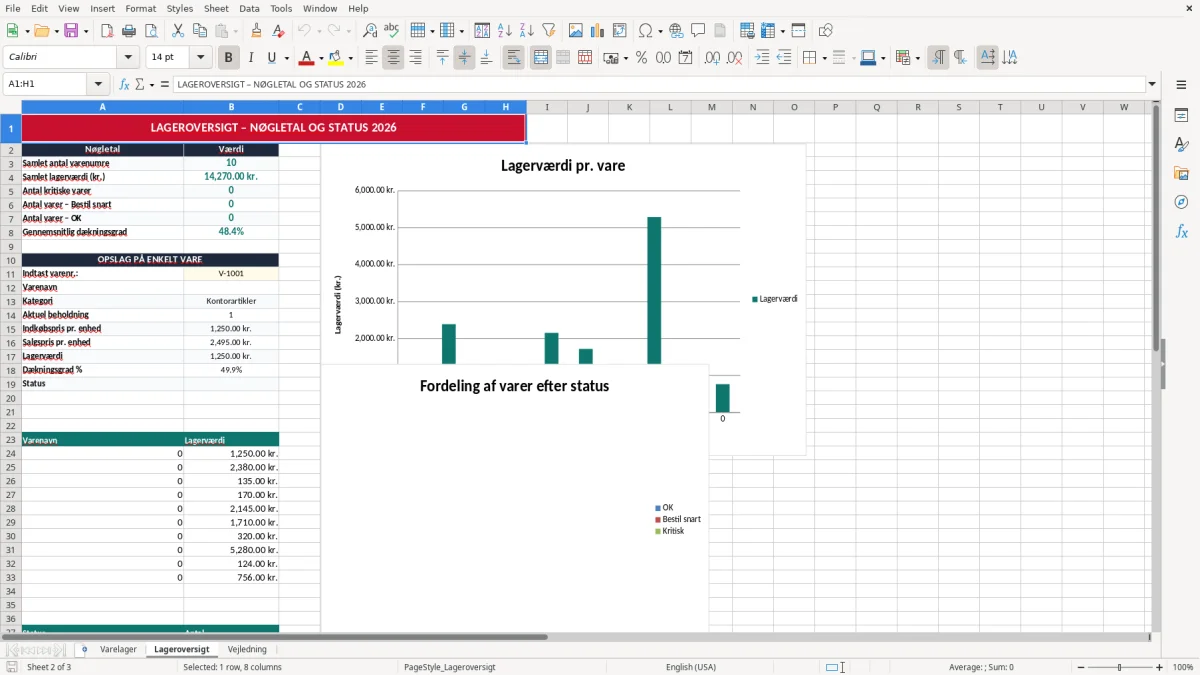This screenshot has height=675, width=1200.
Task: Expand the Name Box dropdown
Action: tap(98, 84)
